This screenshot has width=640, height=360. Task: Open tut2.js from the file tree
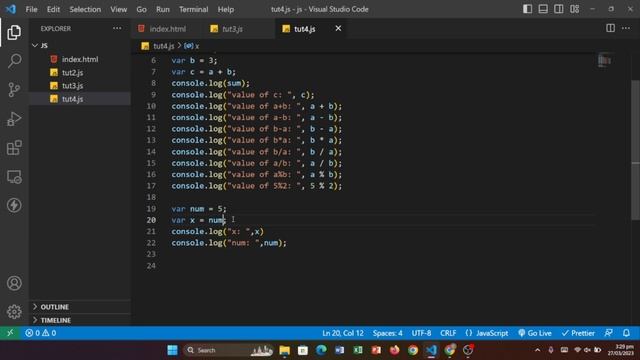[x=80, y=72]
